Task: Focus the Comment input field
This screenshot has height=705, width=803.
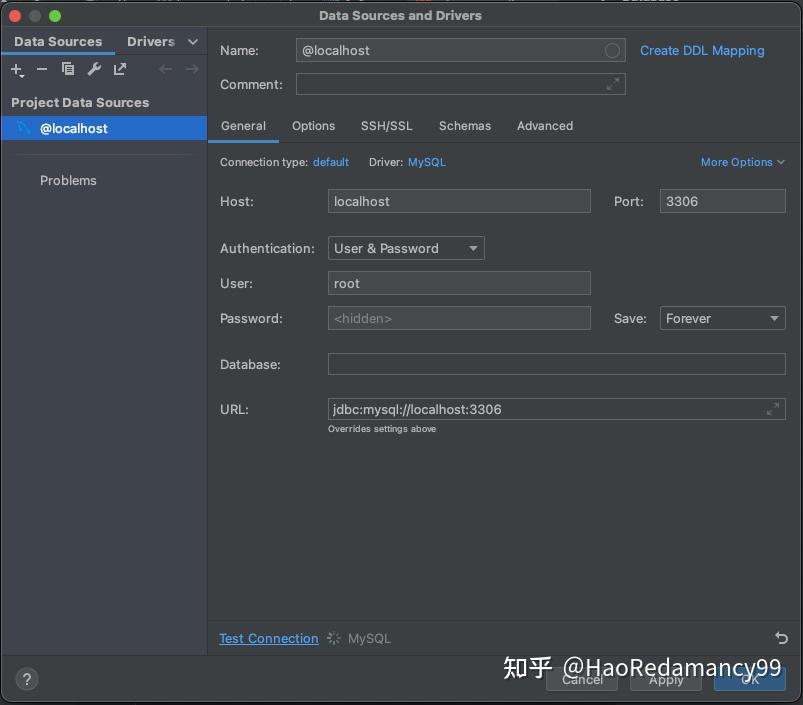Action: (x=460, y=84)
